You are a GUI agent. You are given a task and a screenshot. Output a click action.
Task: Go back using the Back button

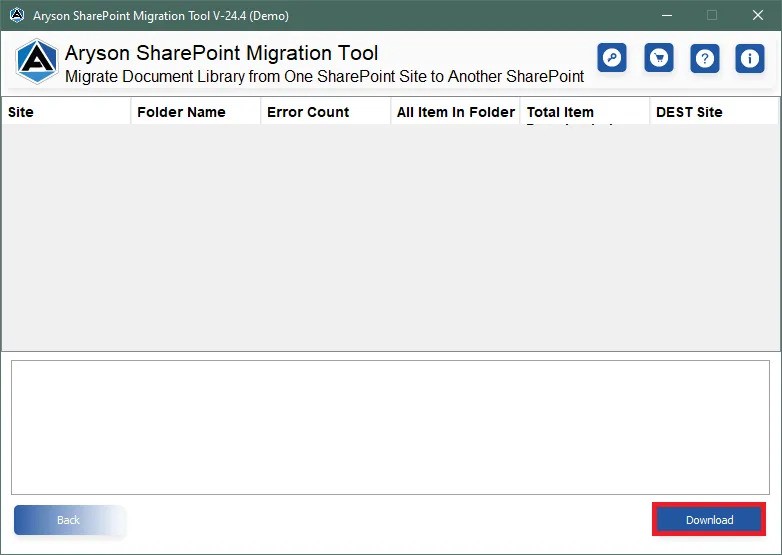tap(69, 520)
